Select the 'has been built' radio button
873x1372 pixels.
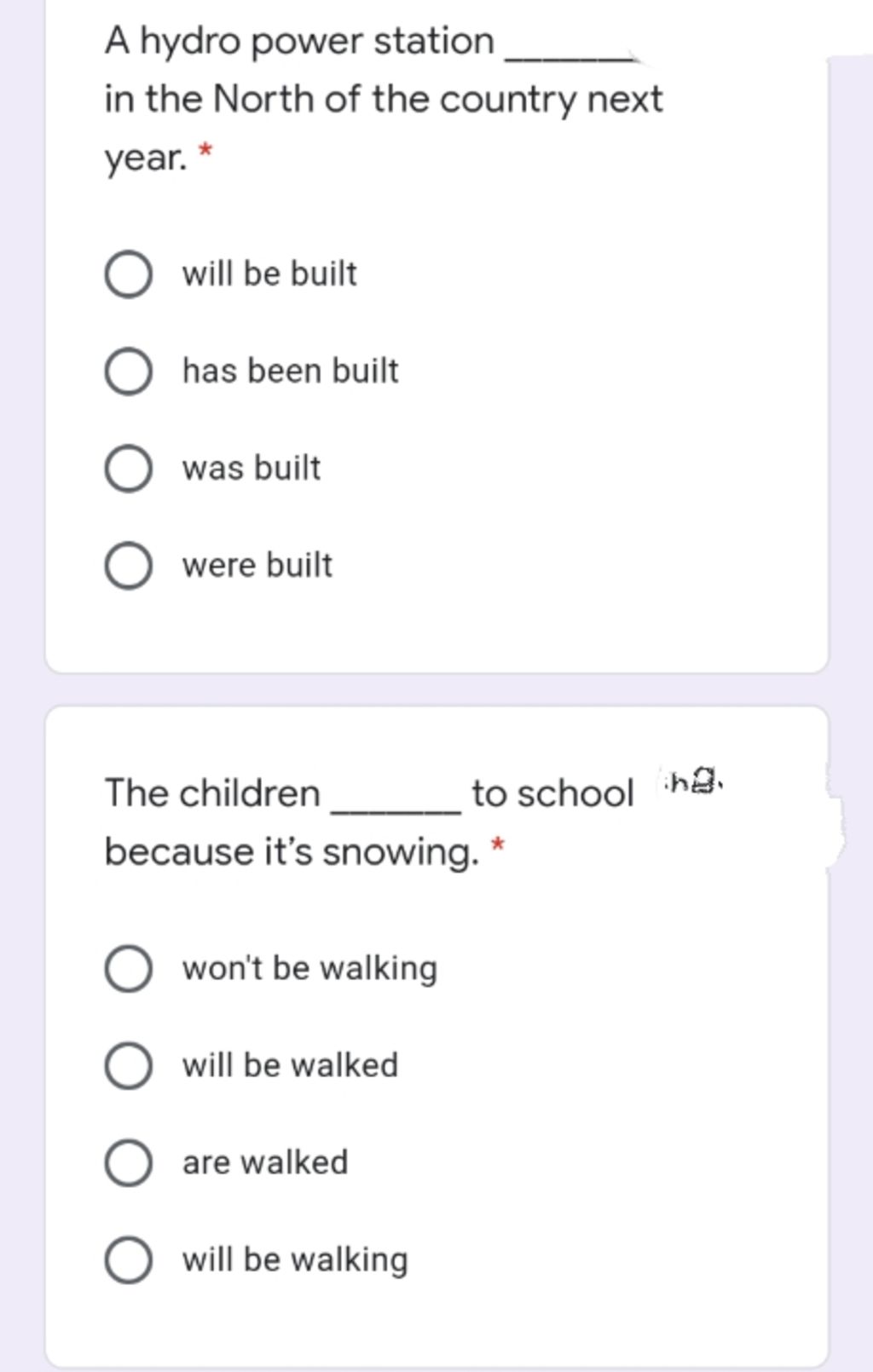coord(129,372)
